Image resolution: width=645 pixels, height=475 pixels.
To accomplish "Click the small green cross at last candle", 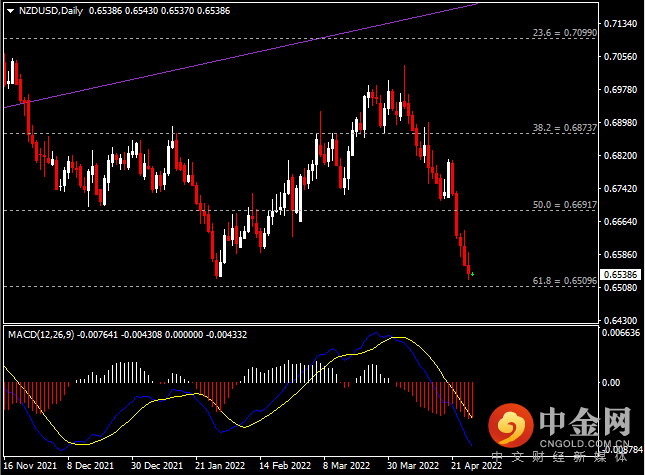I will (472, 274).
